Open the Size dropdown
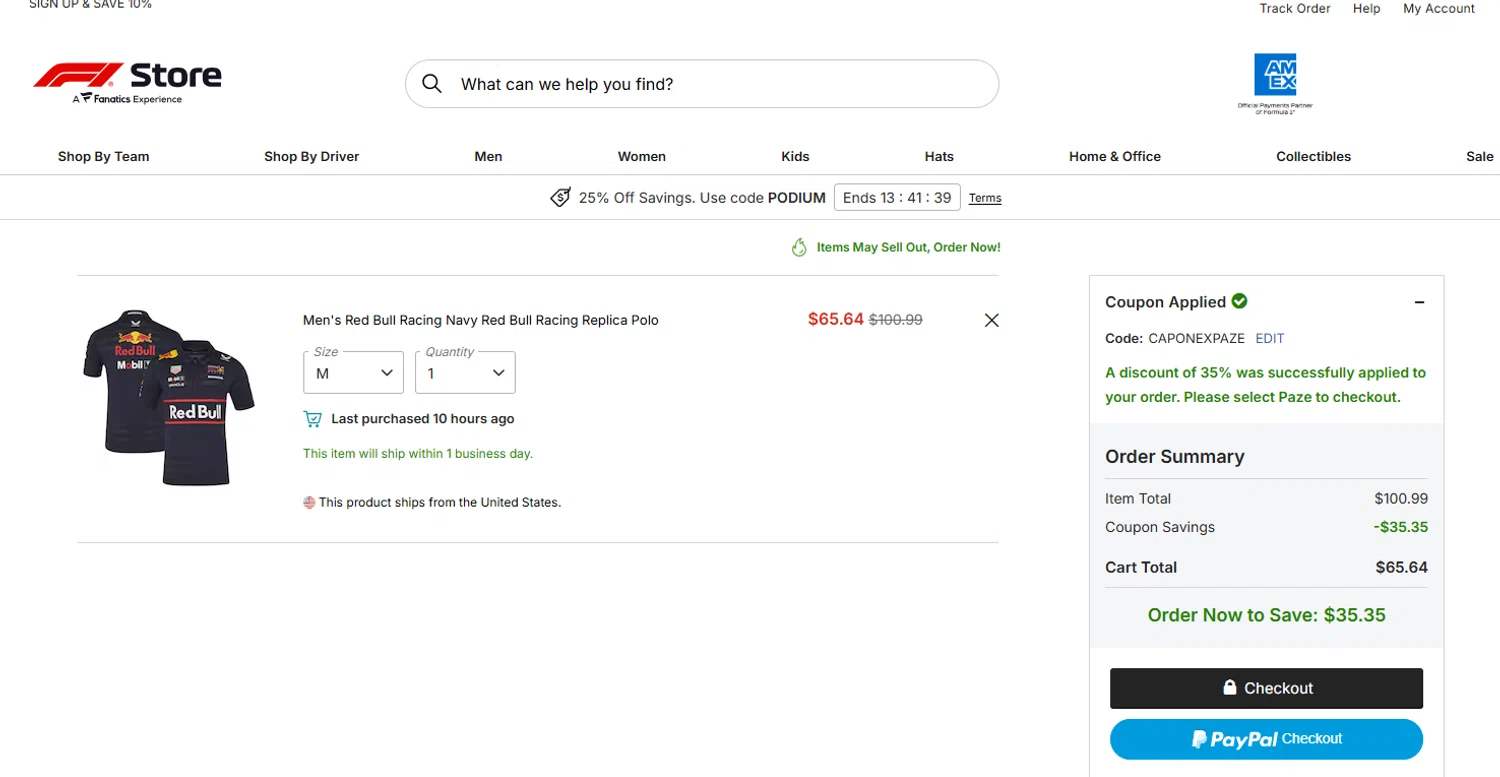 tap(354, 373)
